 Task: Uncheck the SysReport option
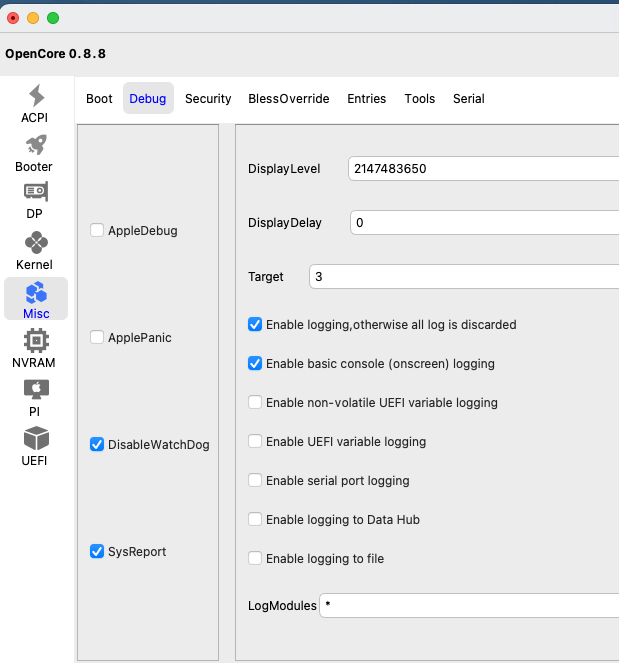(x=97, y=552)
